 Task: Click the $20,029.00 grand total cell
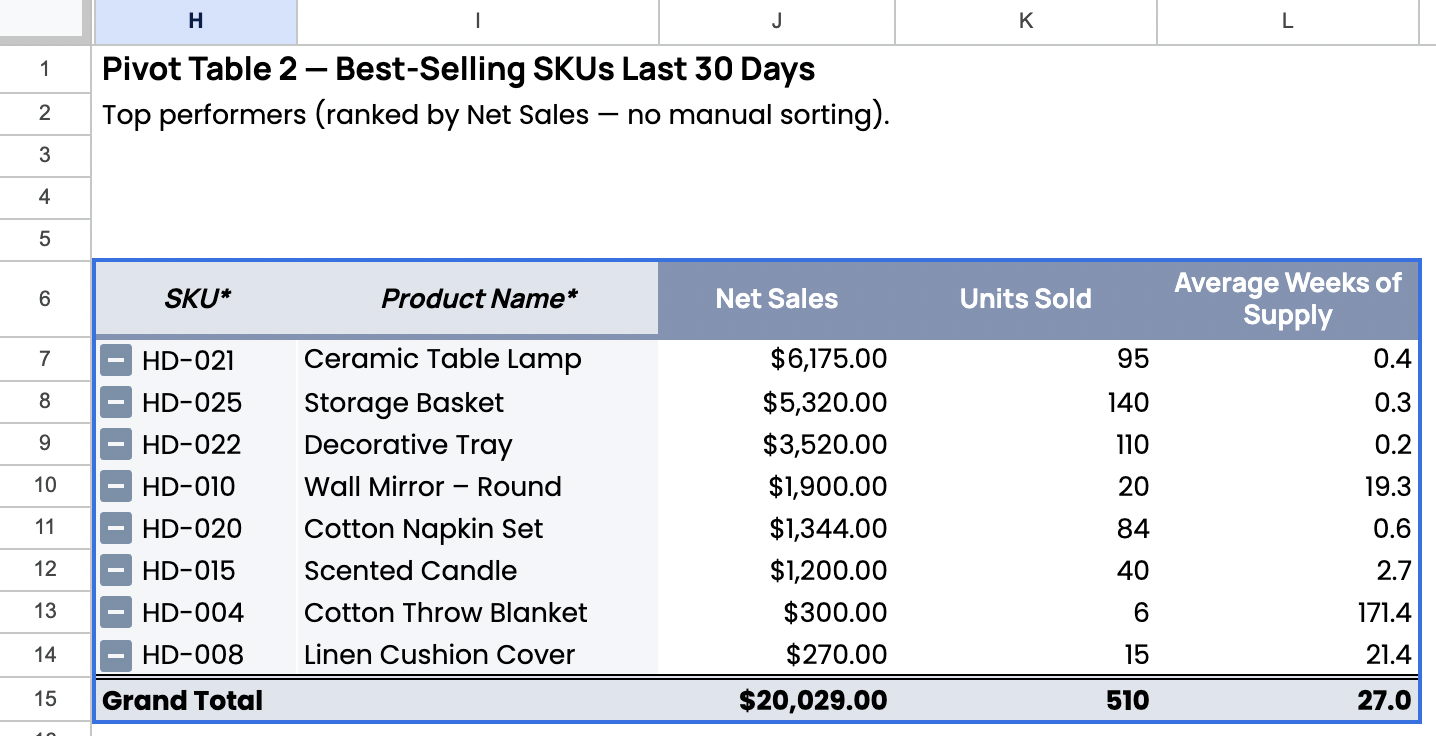[x=812, y=700]
